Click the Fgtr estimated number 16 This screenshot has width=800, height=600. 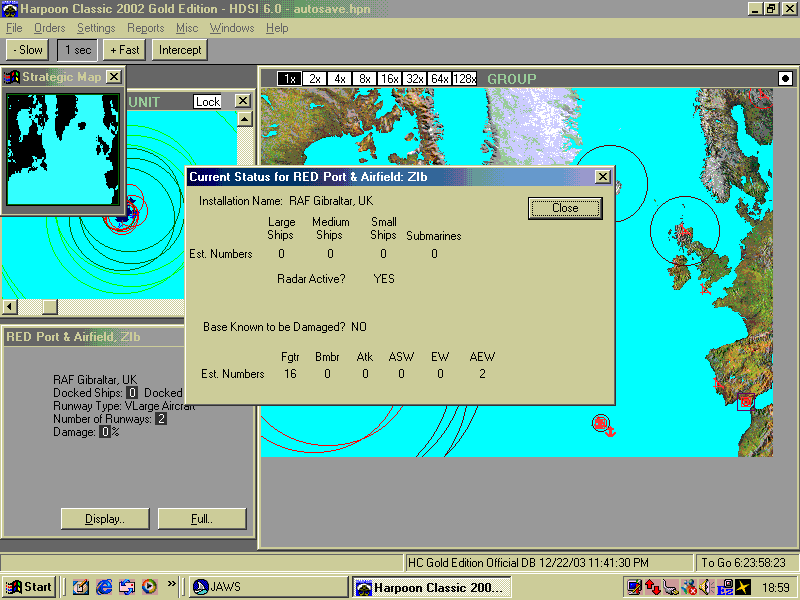pos(290,374)
